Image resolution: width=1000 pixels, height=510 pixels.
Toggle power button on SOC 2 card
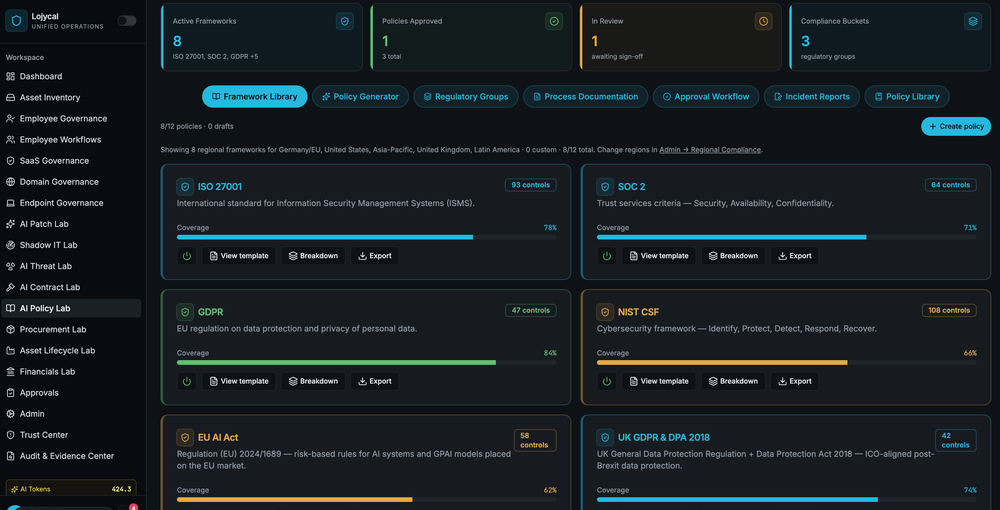click(x=607, y=256)
